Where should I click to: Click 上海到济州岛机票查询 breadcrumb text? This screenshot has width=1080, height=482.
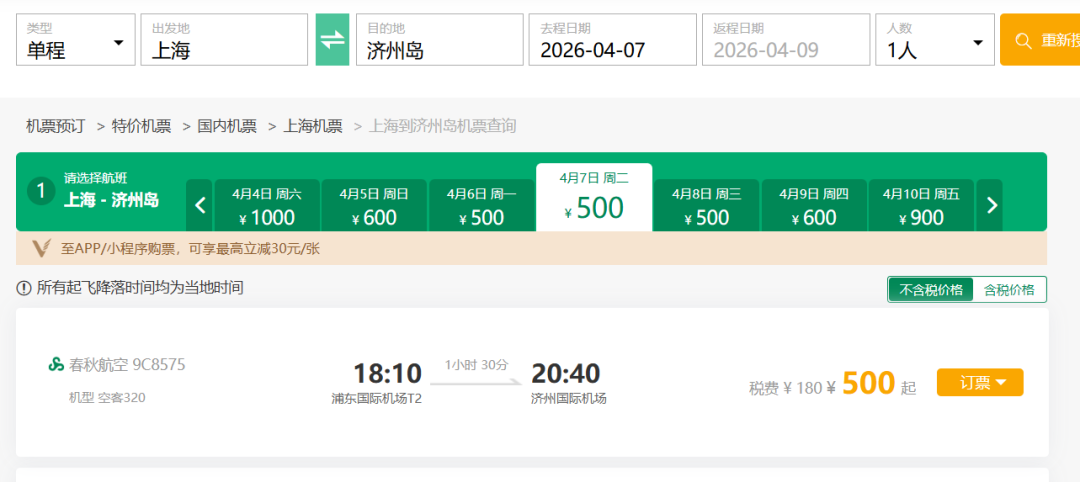(x=442, y=126)
